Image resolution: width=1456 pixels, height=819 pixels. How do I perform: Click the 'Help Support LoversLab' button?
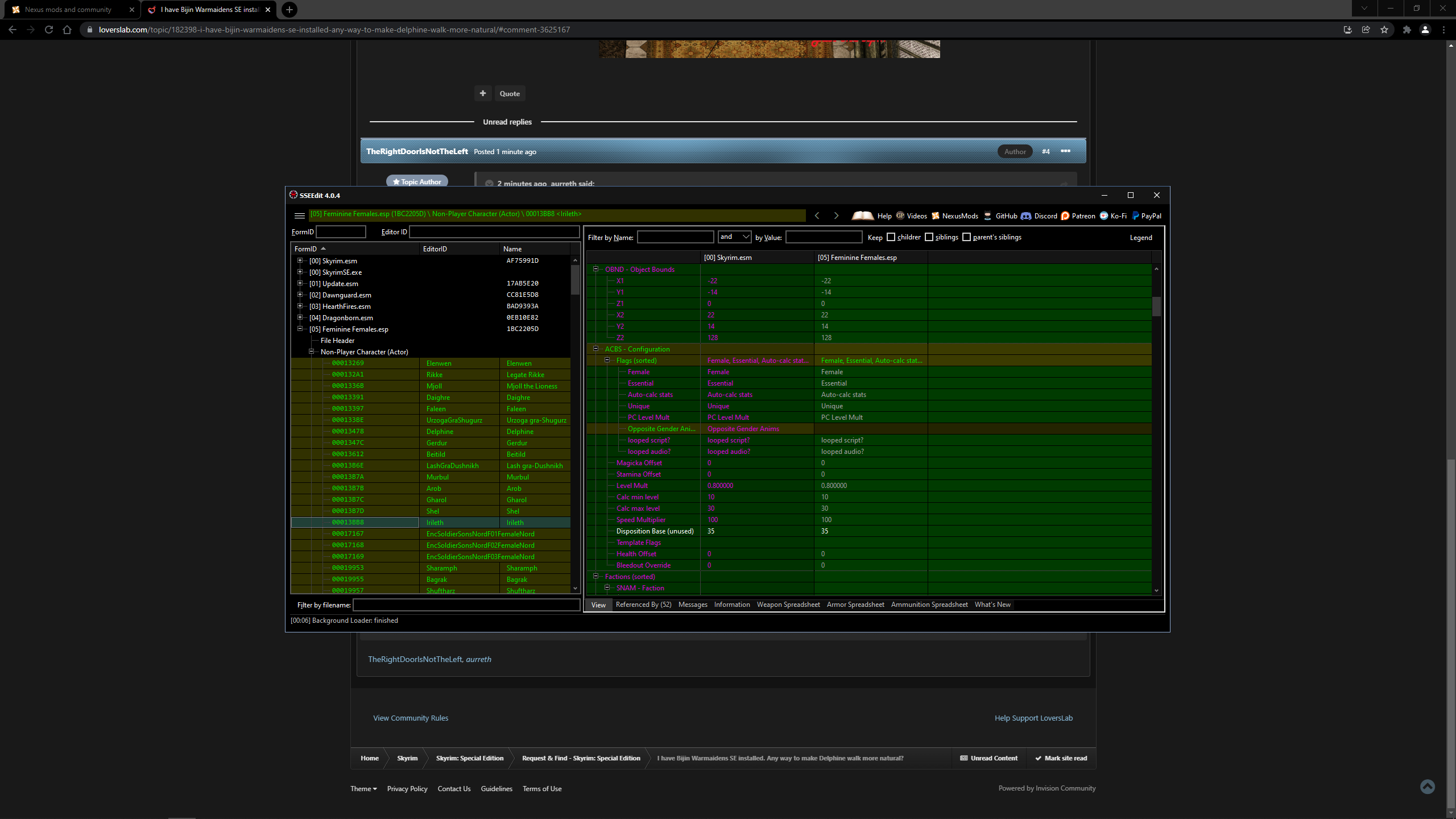click(1034, 718)
